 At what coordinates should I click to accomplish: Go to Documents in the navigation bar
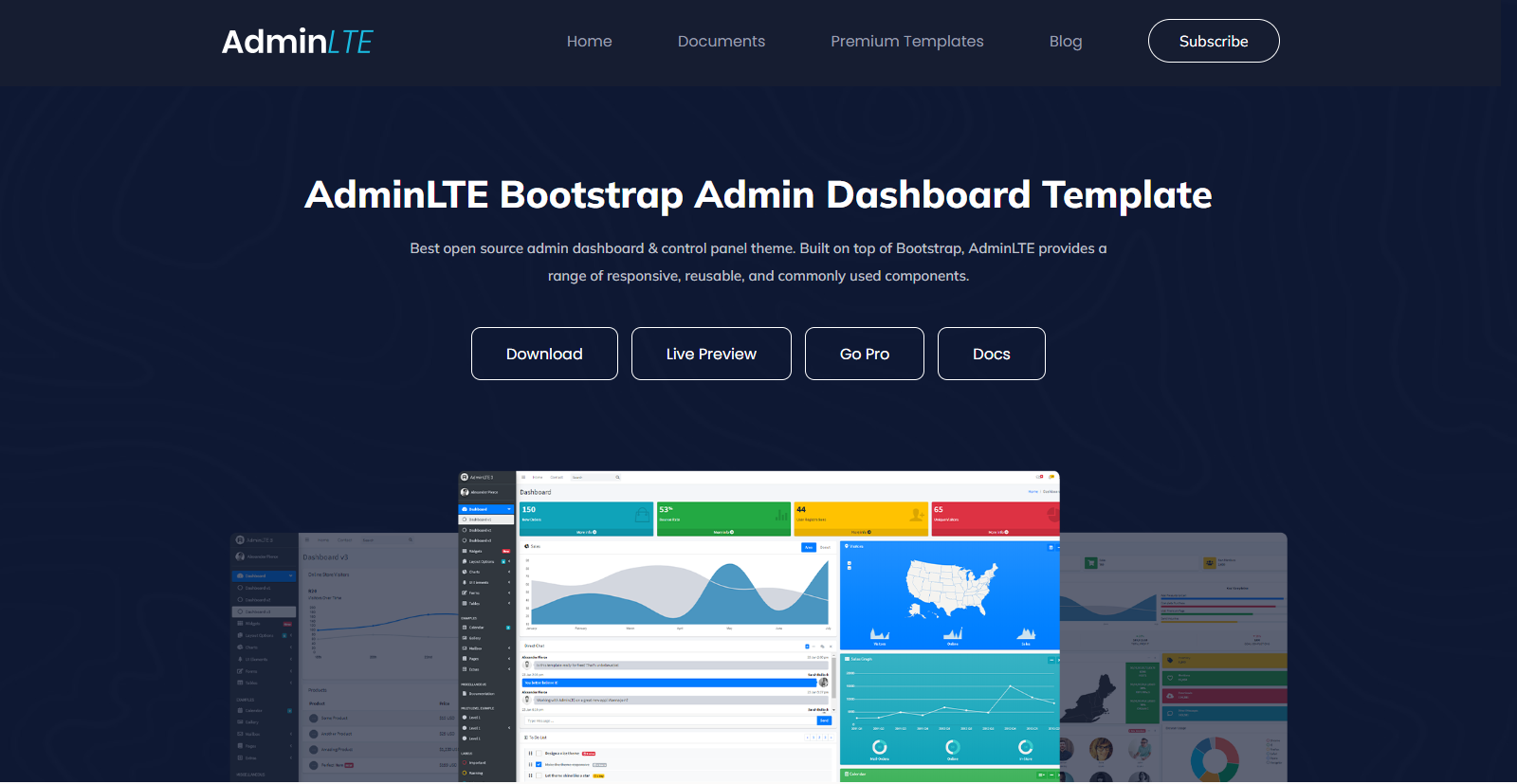tap(721, 42)
